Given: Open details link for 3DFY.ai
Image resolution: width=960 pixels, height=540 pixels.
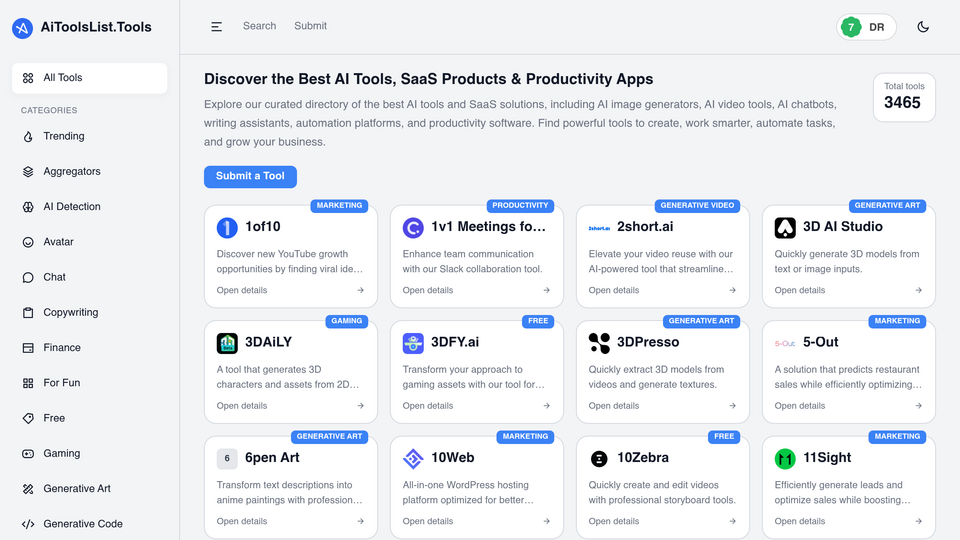Looking at the screenshot, I should point(428,405).
